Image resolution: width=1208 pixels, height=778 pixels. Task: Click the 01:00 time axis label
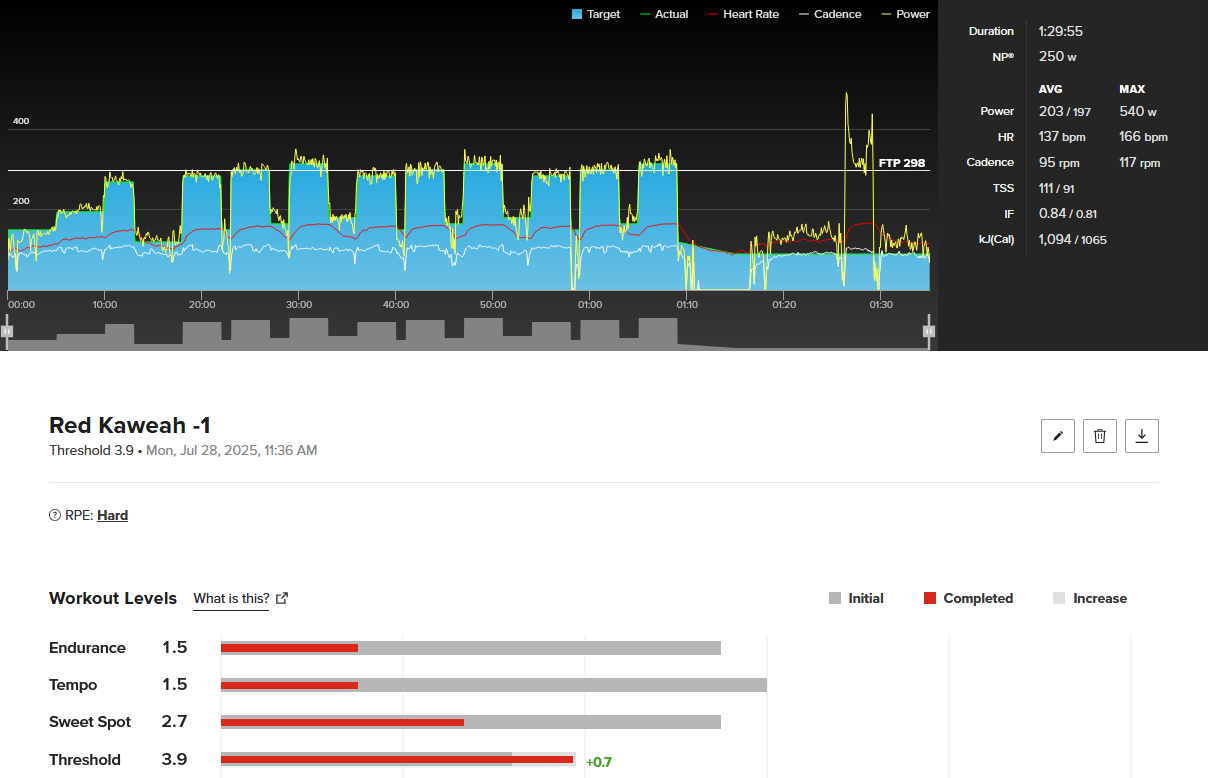(589, 304)
